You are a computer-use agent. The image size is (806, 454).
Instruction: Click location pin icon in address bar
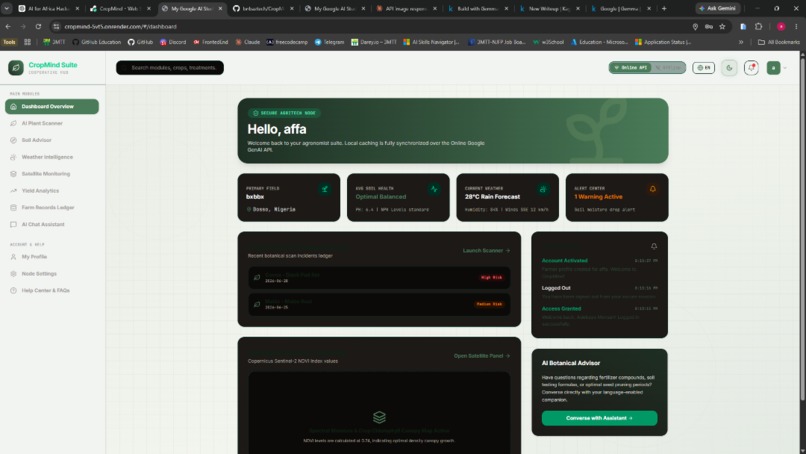click(695, 26)
